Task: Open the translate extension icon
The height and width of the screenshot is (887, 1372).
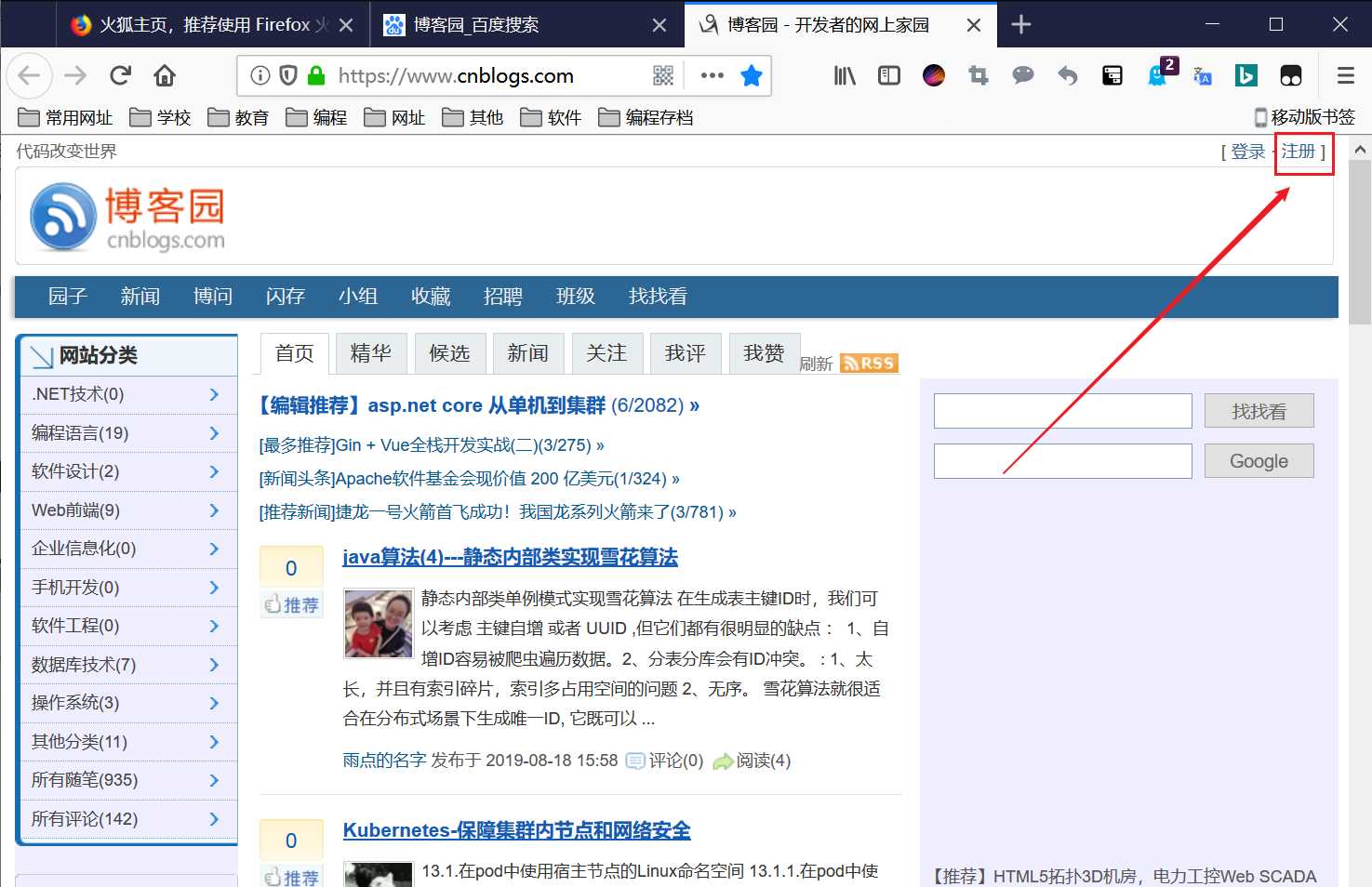Action: coord(1202,76)
